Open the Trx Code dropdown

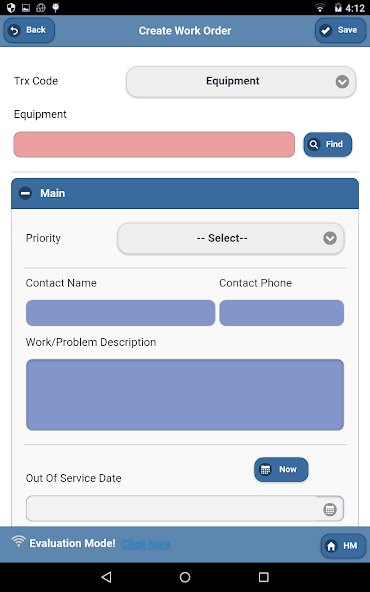(241, 82)
